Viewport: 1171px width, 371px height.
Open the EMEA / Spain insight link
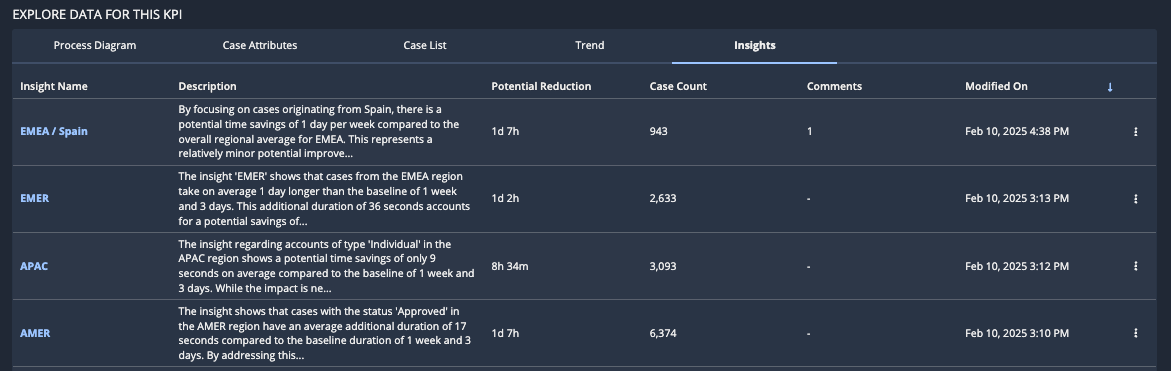[54, 131]
